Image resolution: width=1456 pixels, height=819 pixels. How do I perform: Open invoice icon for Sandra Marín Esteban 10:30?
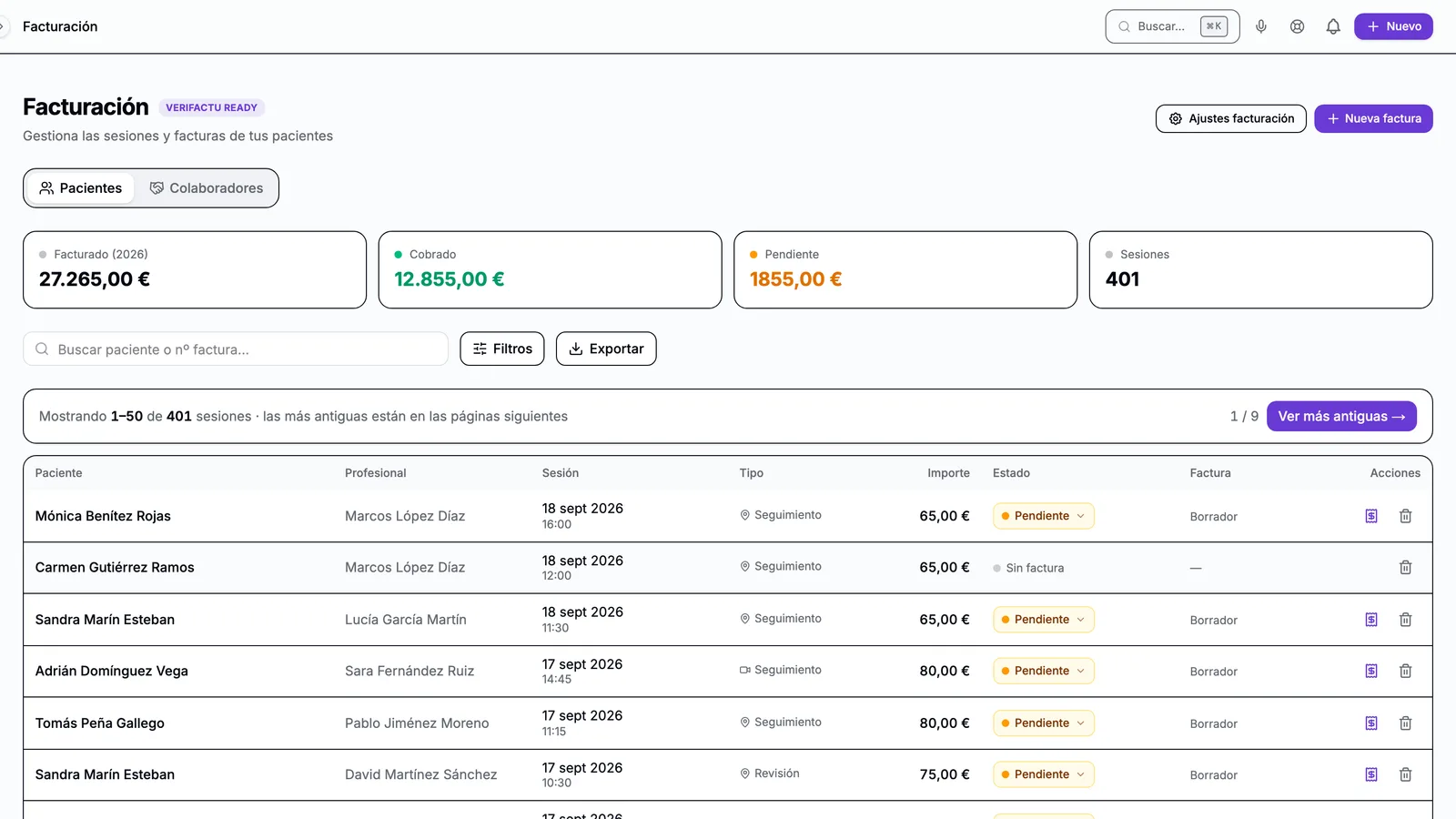pos(1371,774)
